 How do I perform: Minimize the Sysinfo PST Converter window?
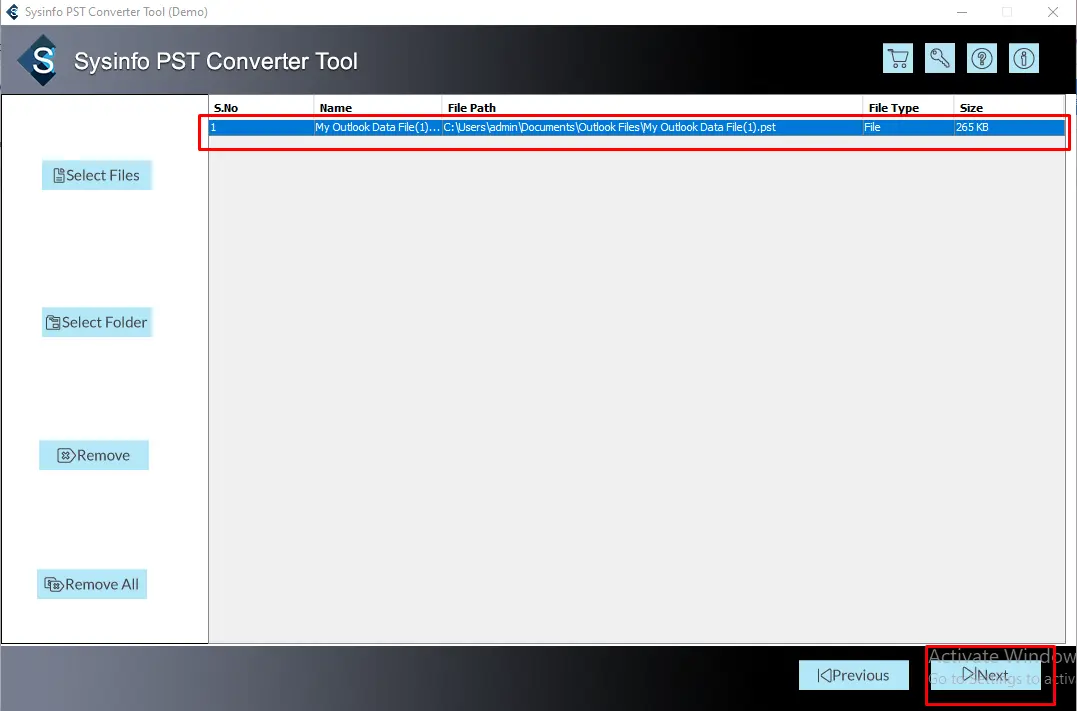(x=962, y=12)
